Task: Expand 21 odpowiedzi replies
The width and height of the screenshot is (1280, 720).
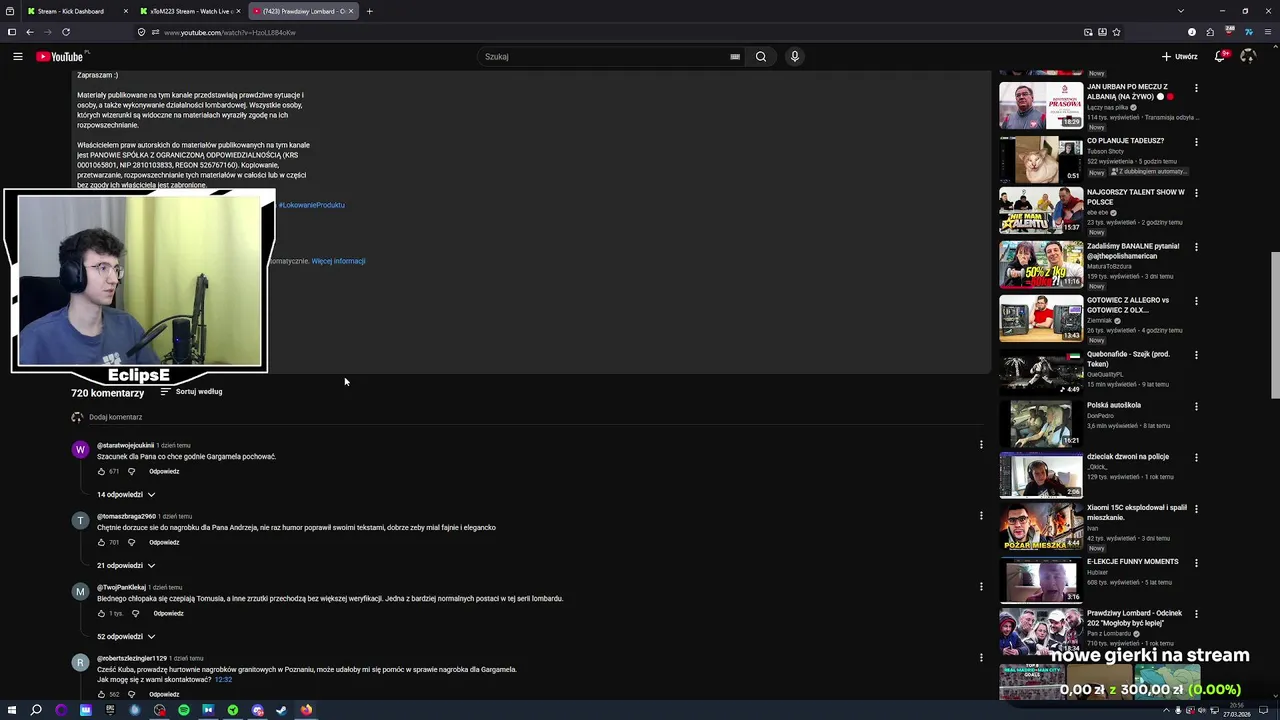Action: tap(126, 565)
